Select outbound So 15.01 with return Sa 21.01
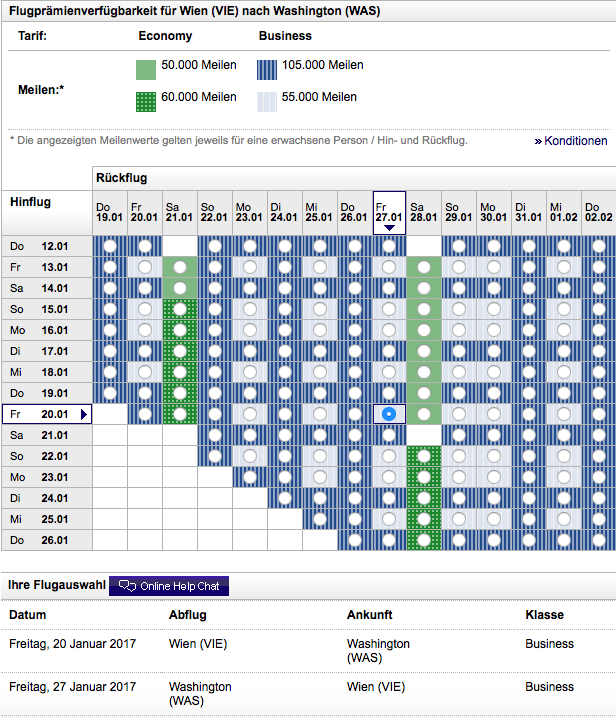This screenshot has height=718, width=616. (180, 309)
